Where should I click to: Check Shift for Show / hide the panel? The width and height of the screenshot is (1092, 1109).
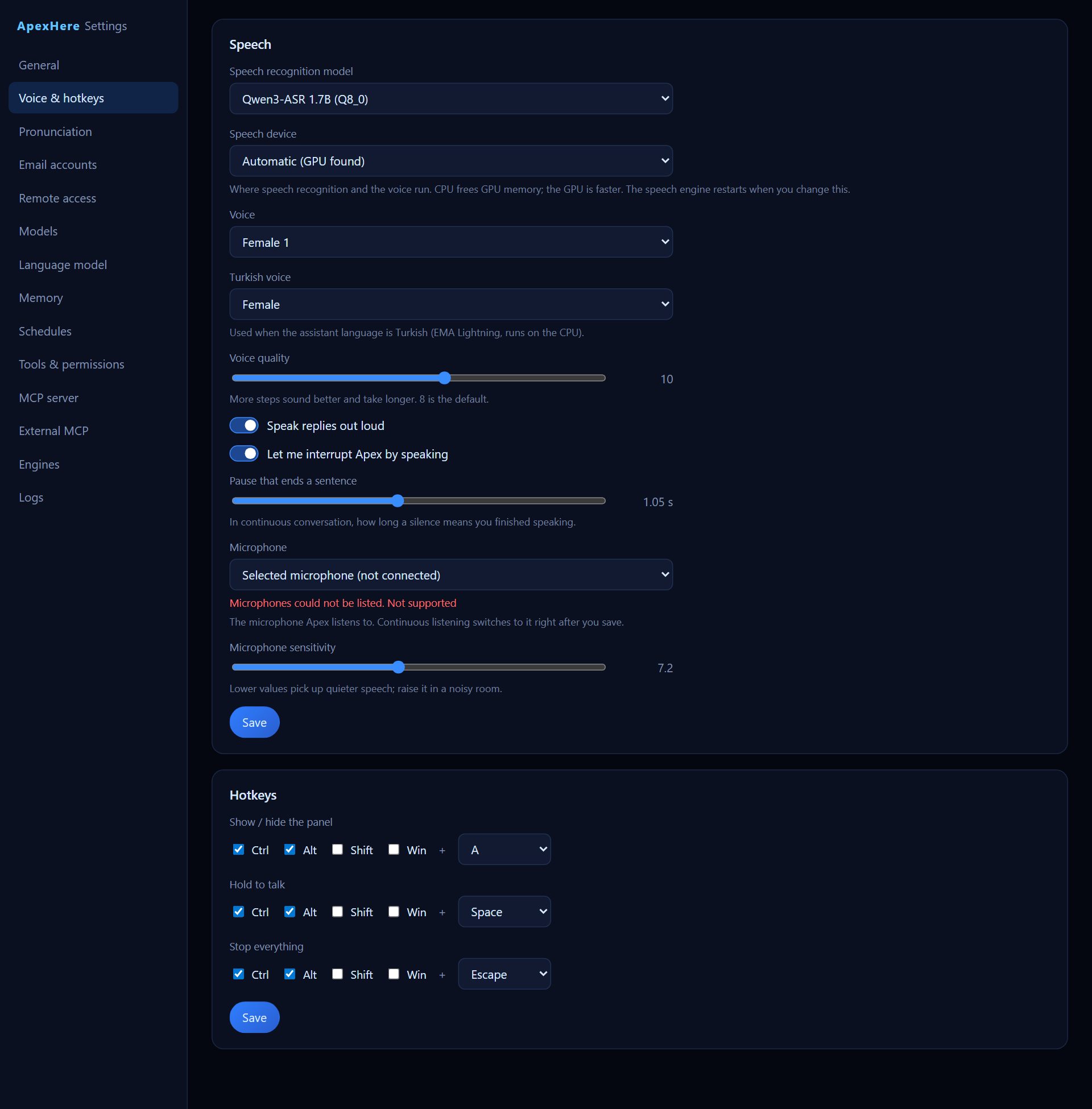coord(337,849)
